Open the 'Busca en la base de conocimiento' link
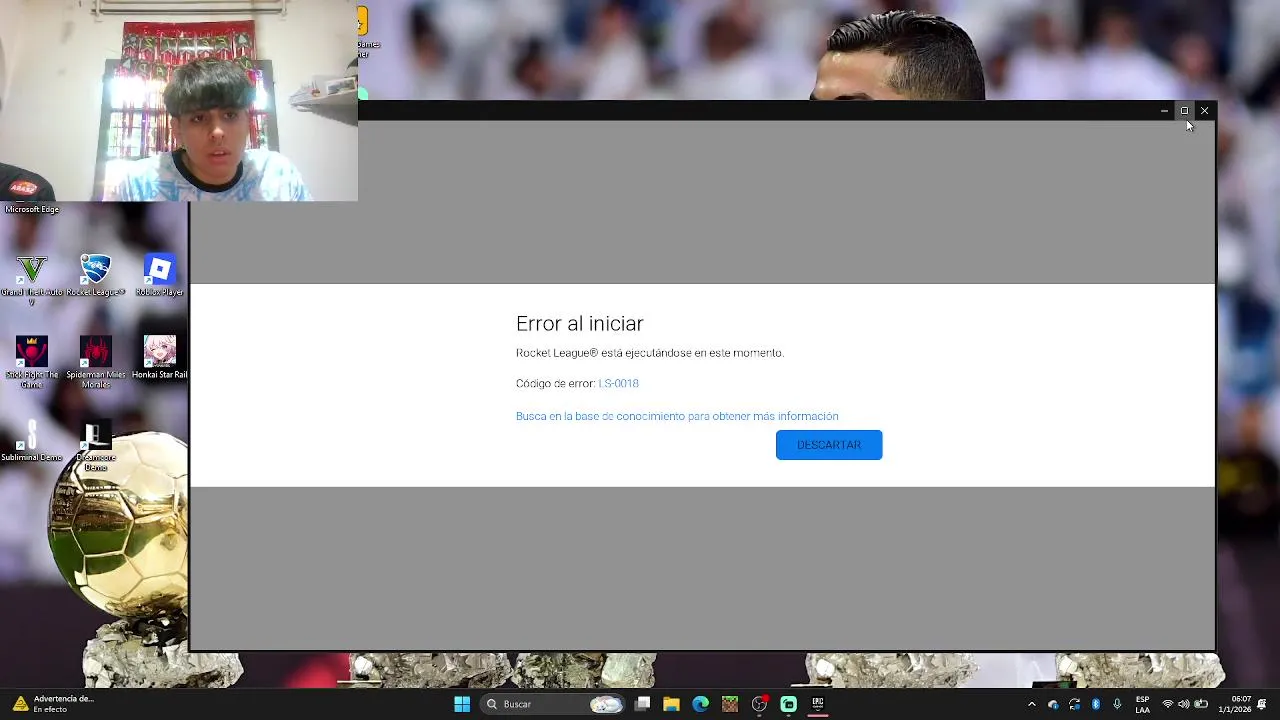The height and width of the screenshot is (720, 1280). [x=677, y=416]
